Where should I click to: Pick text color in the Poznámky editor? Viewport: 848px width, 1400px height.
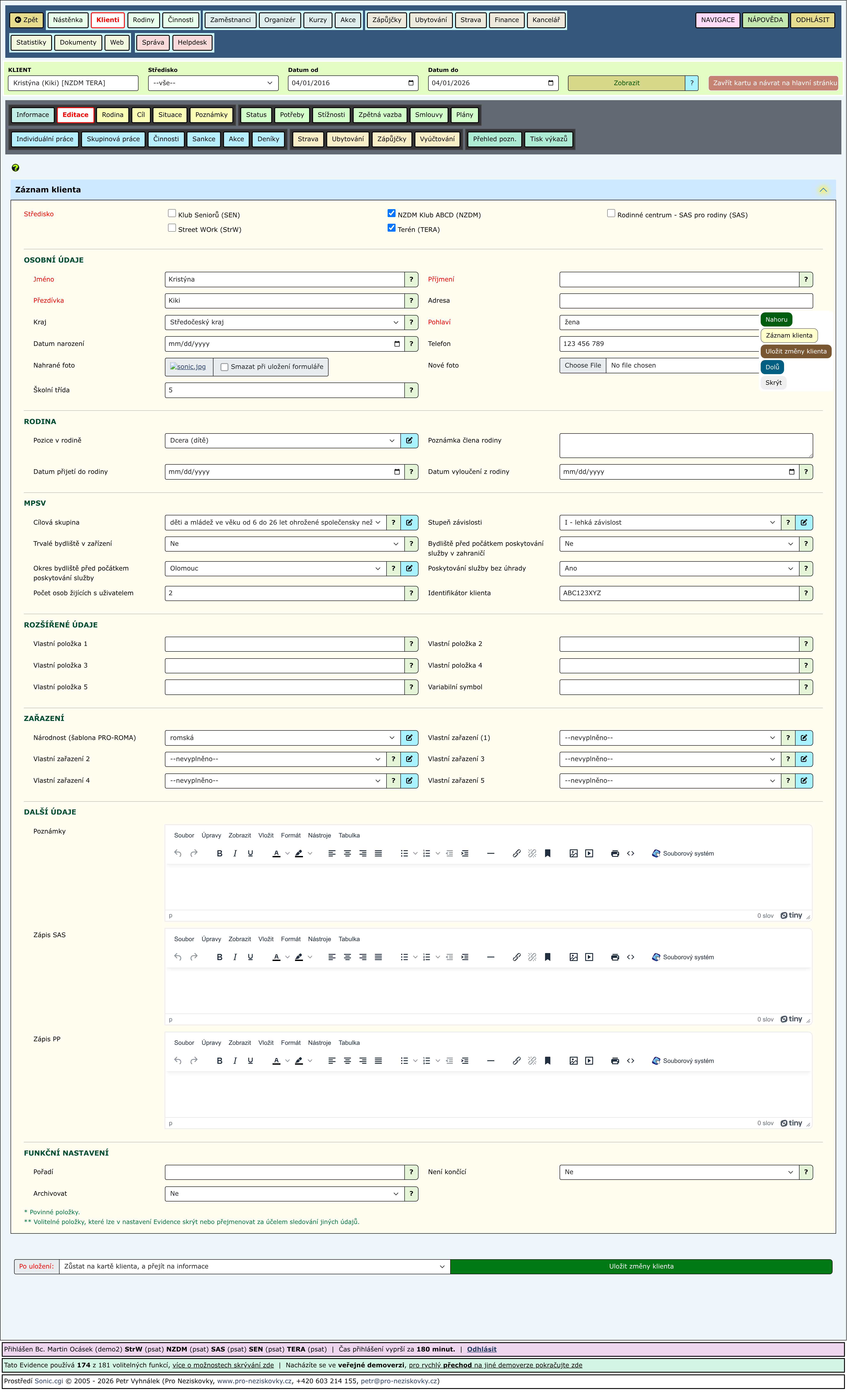tap(277, 853)
